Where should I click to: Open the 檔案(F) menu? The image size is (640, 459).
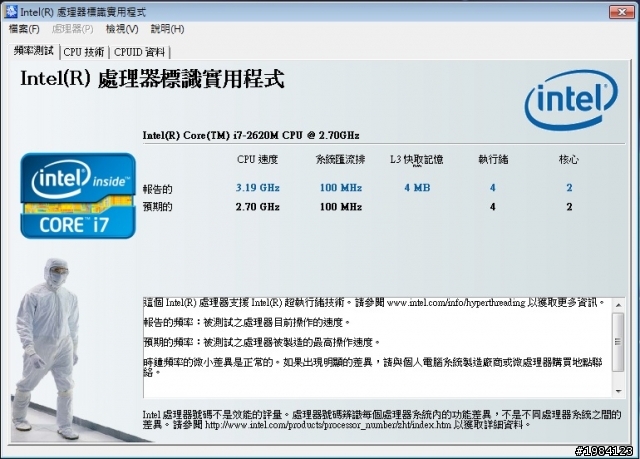pos(24,29)
